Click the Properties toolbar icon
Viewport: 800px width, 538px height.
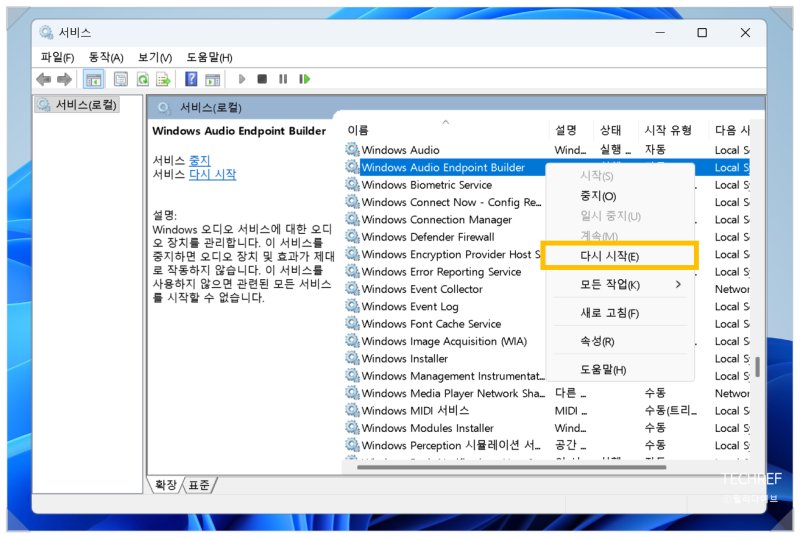(x=121, y=79)
